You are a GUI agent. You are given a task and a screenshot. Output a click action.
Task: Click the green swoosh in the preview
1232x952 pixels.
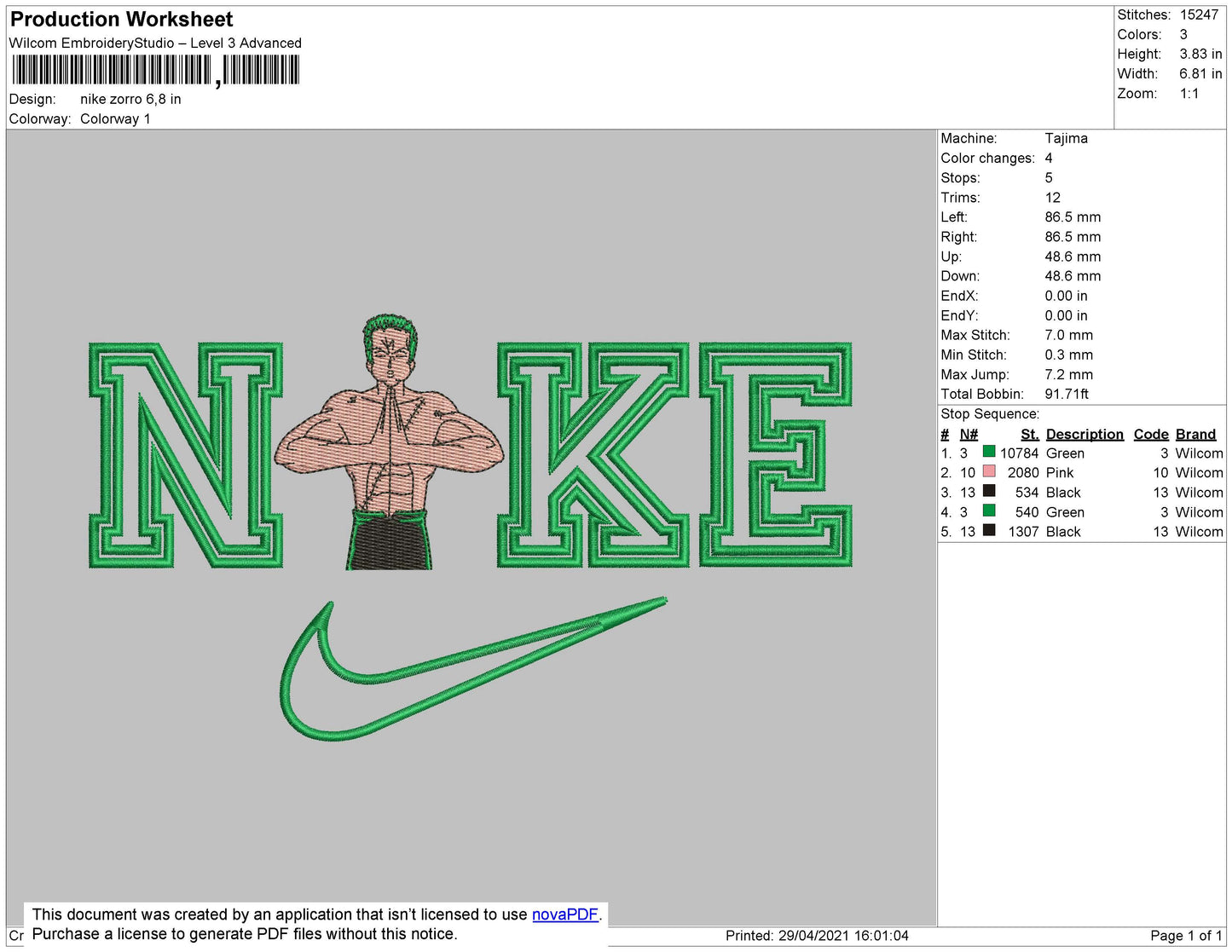coord(473,669)
